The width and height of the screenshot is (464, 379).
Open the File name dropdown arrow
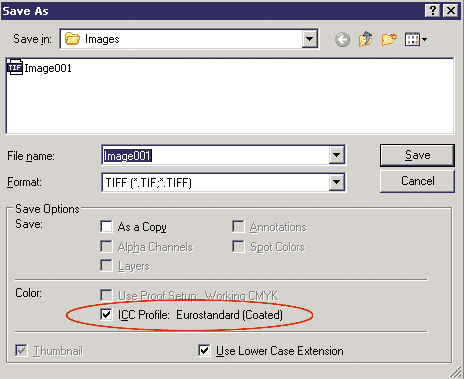click(337, 155)
